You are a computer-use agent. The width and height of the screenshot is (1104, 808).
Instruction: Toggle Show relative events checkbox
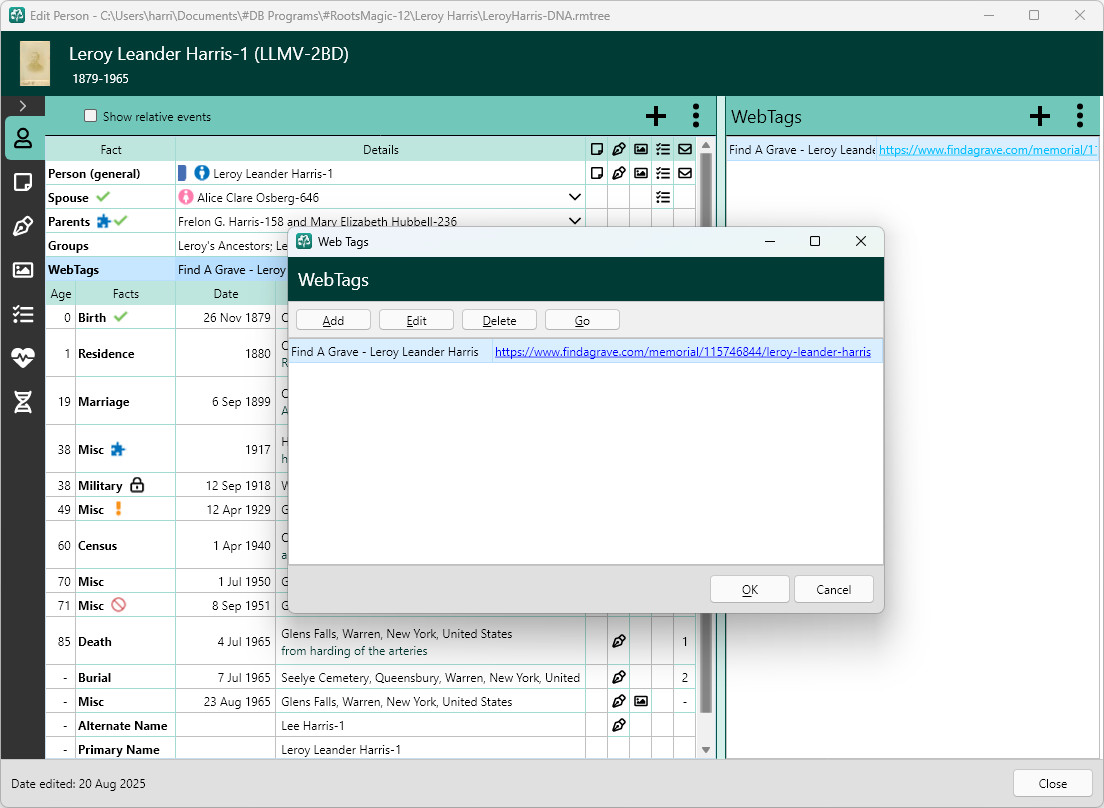(x=90, y=116)
